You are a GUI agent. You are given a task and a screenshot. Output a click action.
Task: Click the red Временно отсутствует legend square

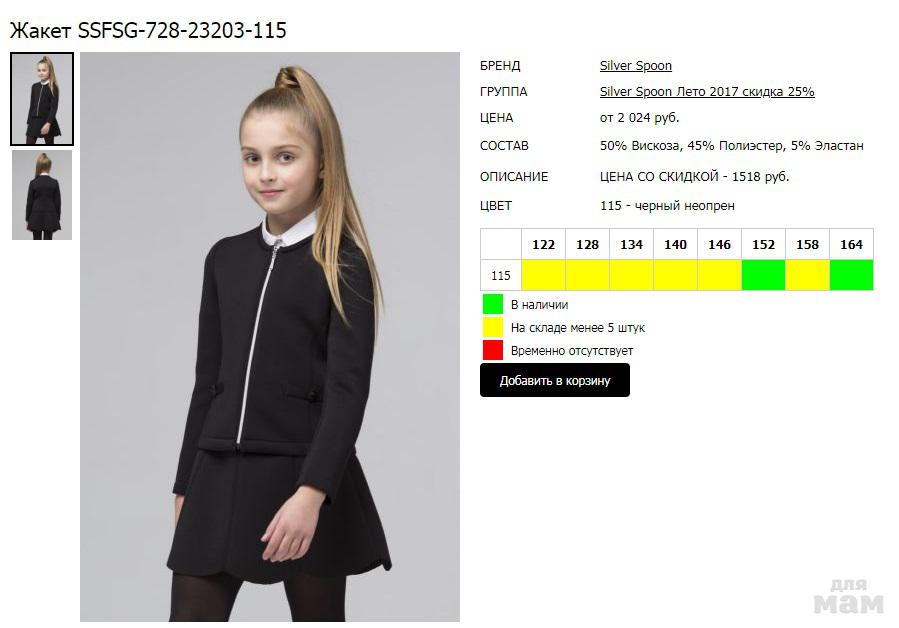click(x=493, y=350)
